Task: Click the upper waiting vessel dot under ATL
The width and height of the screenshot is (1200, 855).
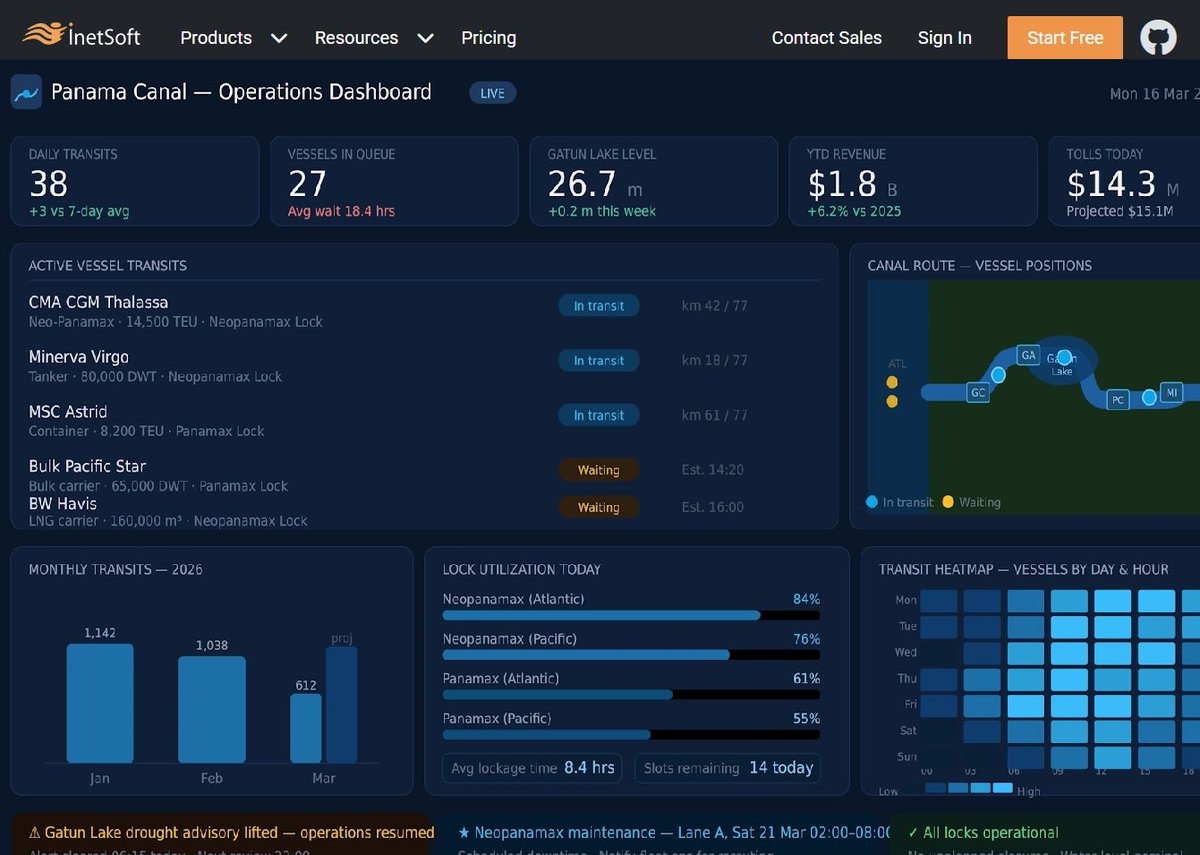Action: 892,382
